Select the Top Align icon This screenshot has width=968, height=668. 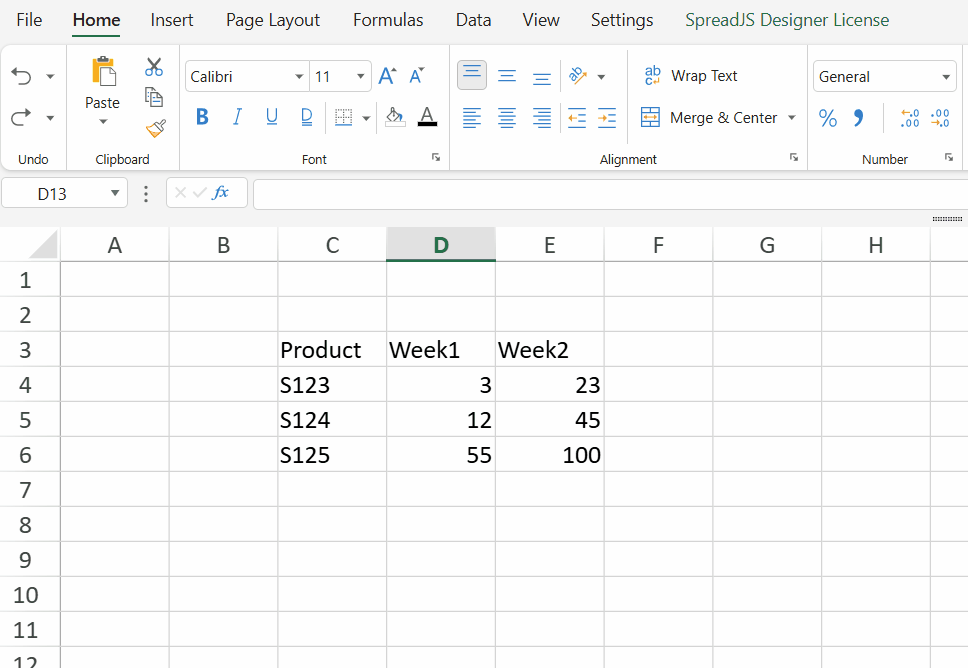click(472, 75)
